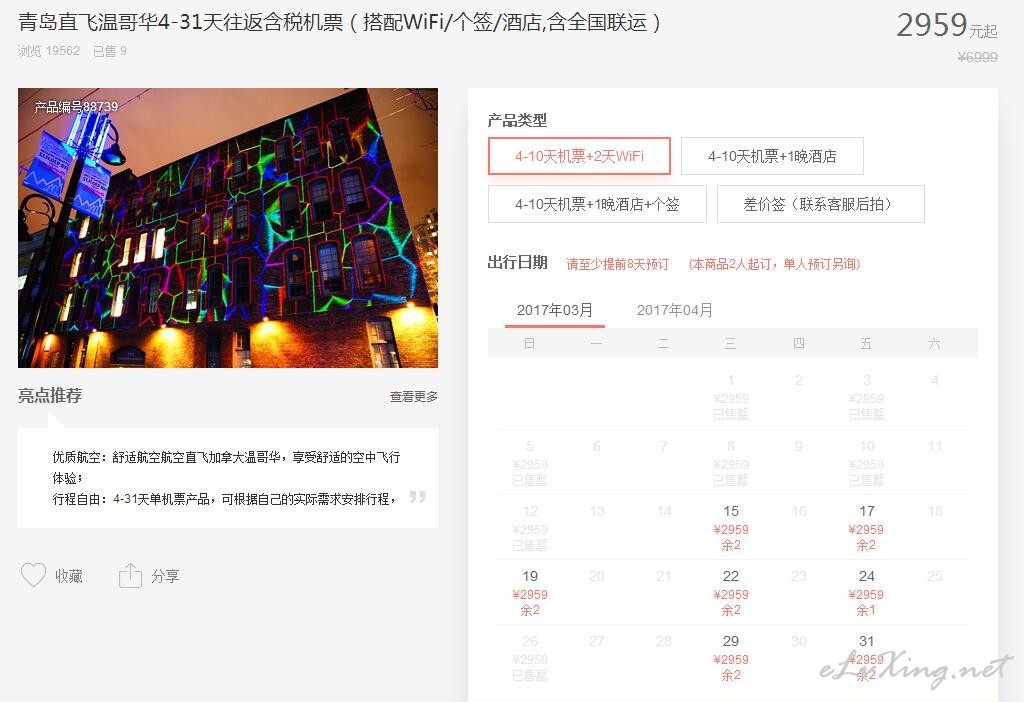Click the Vancouver building product photo
Image resolution: width=1024 pixels, height=702 pixels.
[x=228, y=228]
